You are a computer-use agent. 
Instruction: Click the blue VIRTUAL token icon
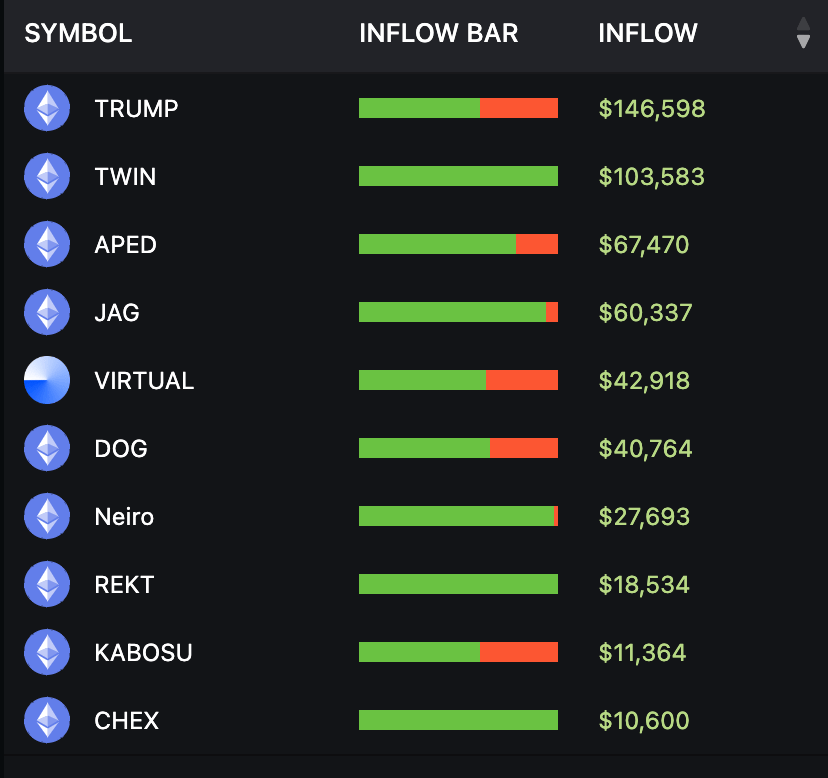pos(47,380)
